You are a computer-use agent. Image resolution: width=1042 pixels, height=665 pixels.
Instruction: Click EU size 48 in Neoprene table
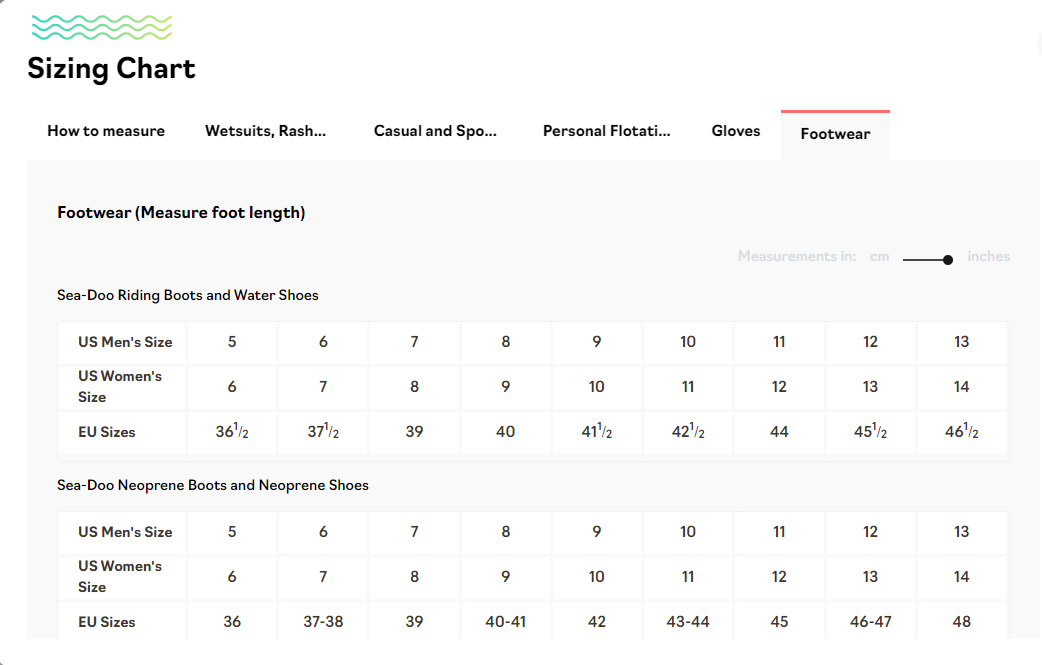[x=961, y=622]
